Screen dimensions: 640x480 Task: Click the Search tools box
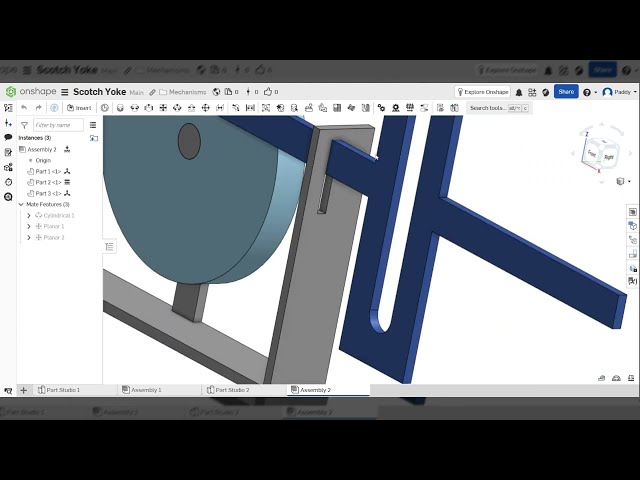coord(498,108)
